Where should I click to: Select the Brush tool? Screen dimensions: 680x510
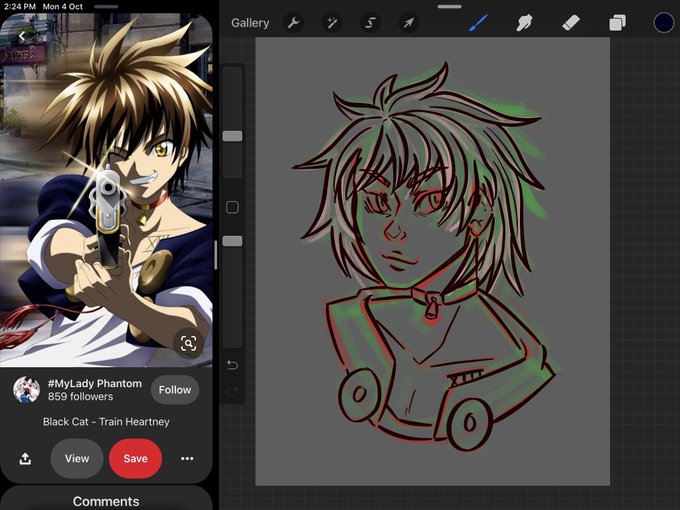click(x=478, y=23)
